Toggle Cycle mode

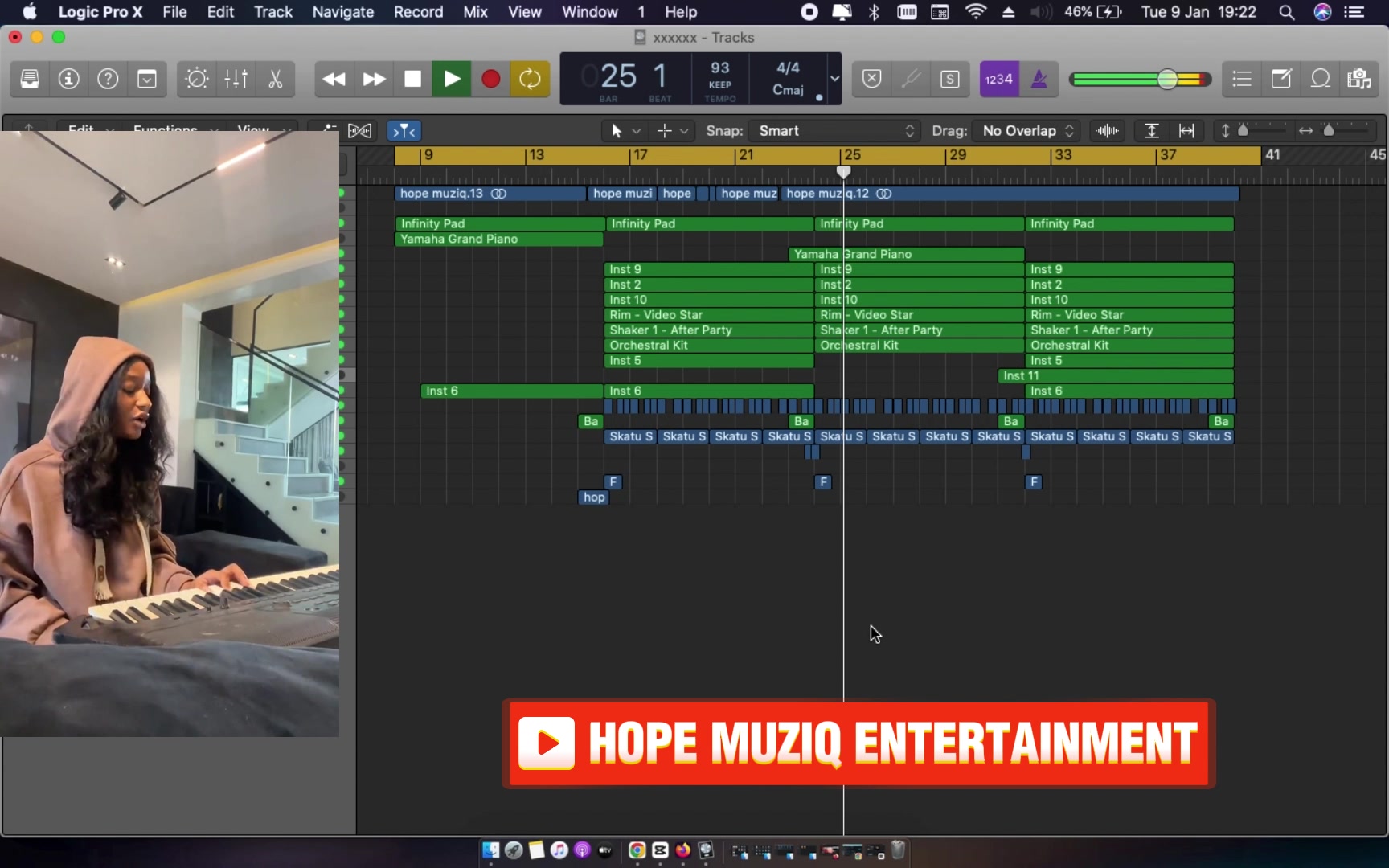(530, 79)
